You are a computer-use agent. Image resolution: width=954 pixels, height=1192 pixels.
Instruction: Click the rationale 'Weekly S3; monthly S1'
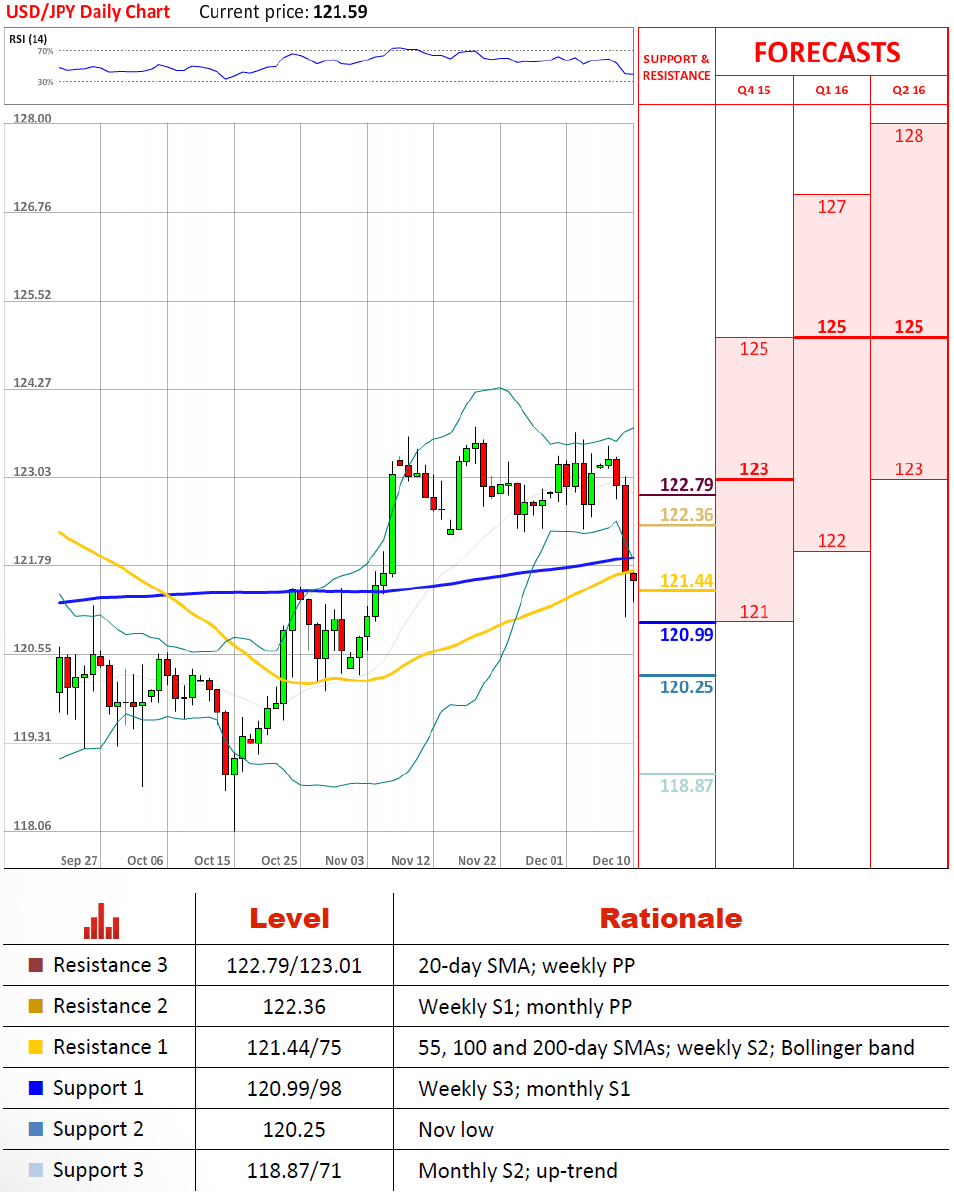(525, 1089)
